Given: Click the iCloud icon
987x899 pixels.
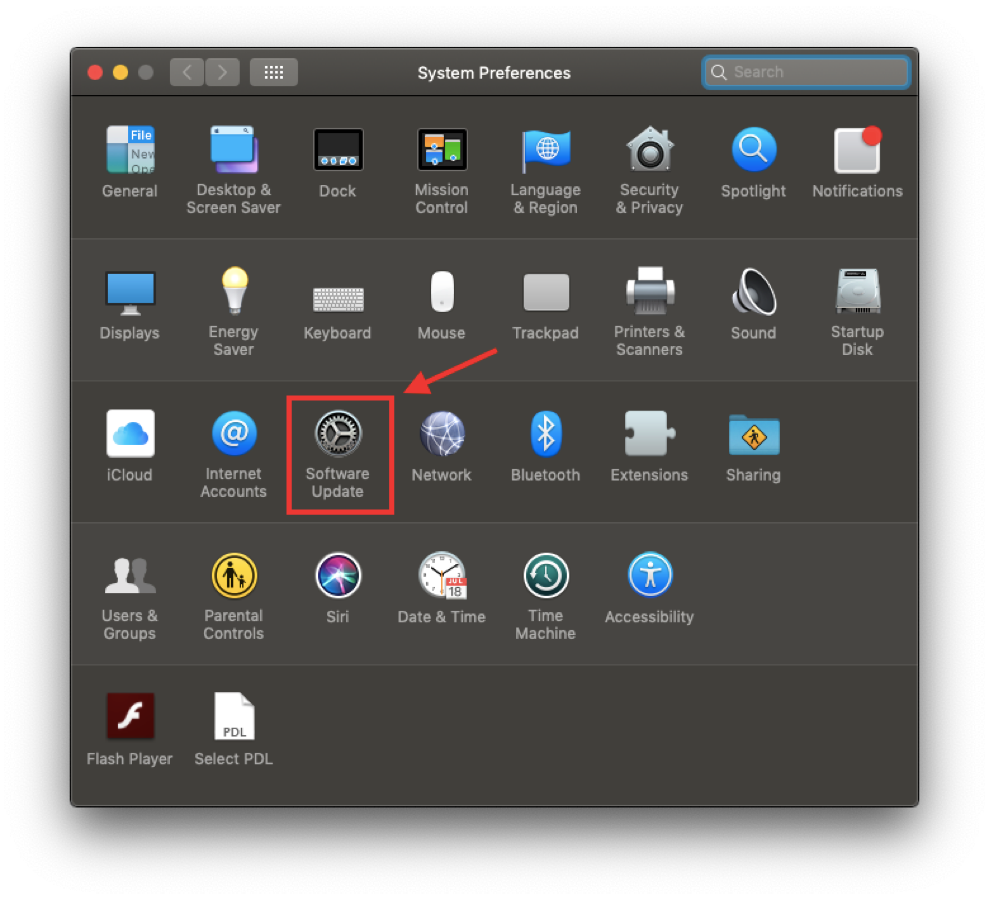Looking at the screenshot, I should (130, 434).
